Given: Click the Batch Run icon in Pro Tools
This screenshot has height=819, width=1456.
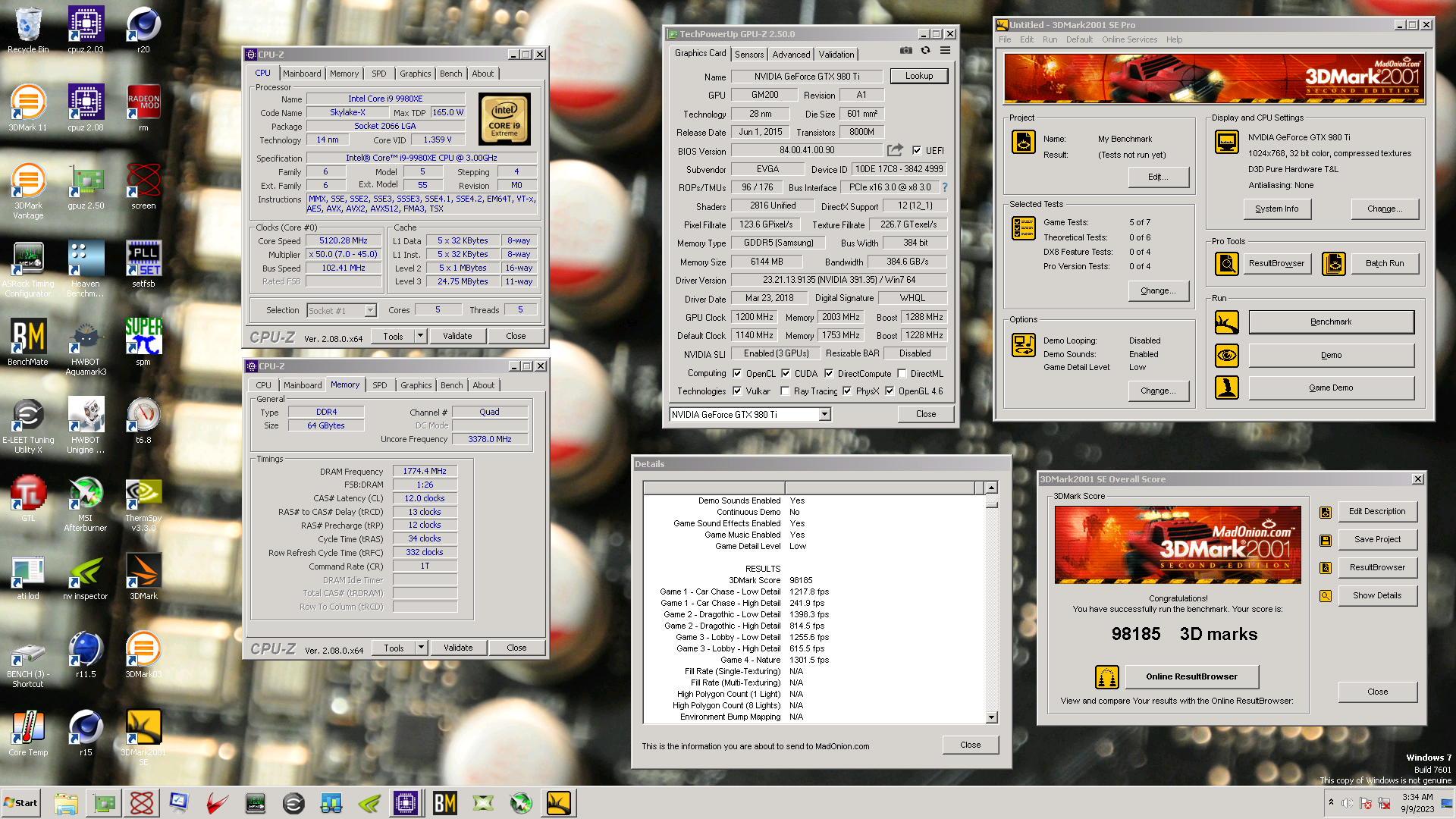Looking at the screenshot, I should (x=1333, y=263).
